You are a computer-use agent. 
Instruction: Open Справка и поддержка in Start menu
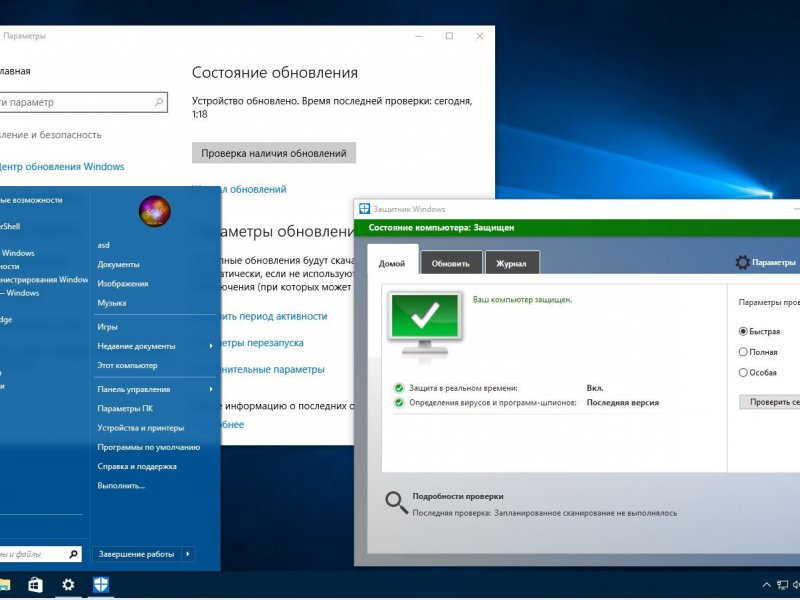point(137,466)
